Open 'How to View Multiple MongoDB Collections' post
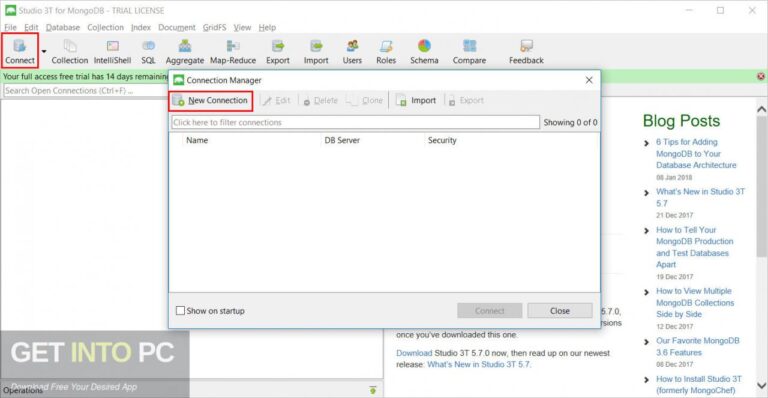This screenshot has width=768, height=398. click(695, 302)
